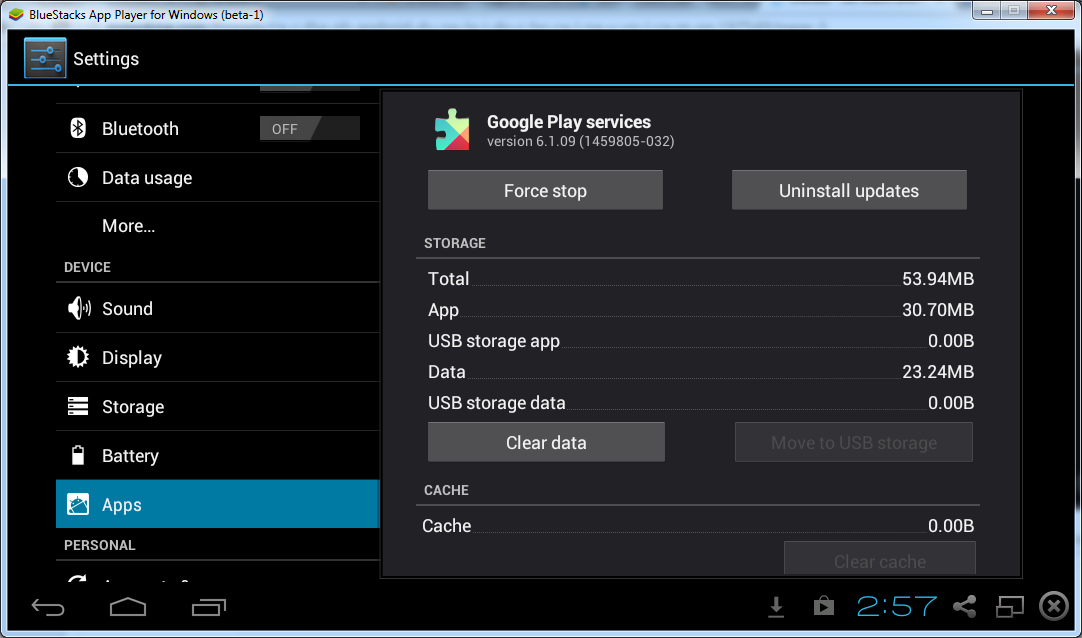Click the BlueStacks logo in title bar
Viewport: 1082px width, 638px height.
click(x=15, y=14)
